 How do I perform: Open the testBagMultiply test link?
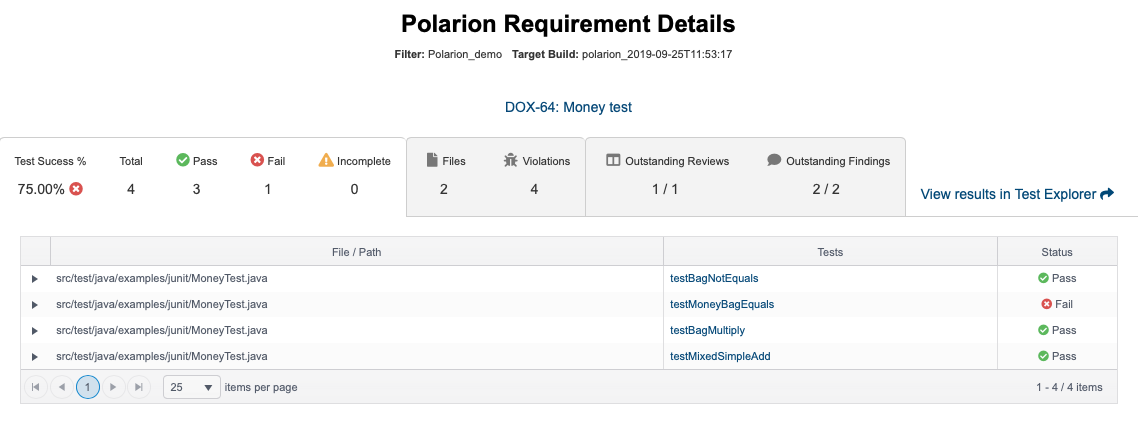pos(708,330)
